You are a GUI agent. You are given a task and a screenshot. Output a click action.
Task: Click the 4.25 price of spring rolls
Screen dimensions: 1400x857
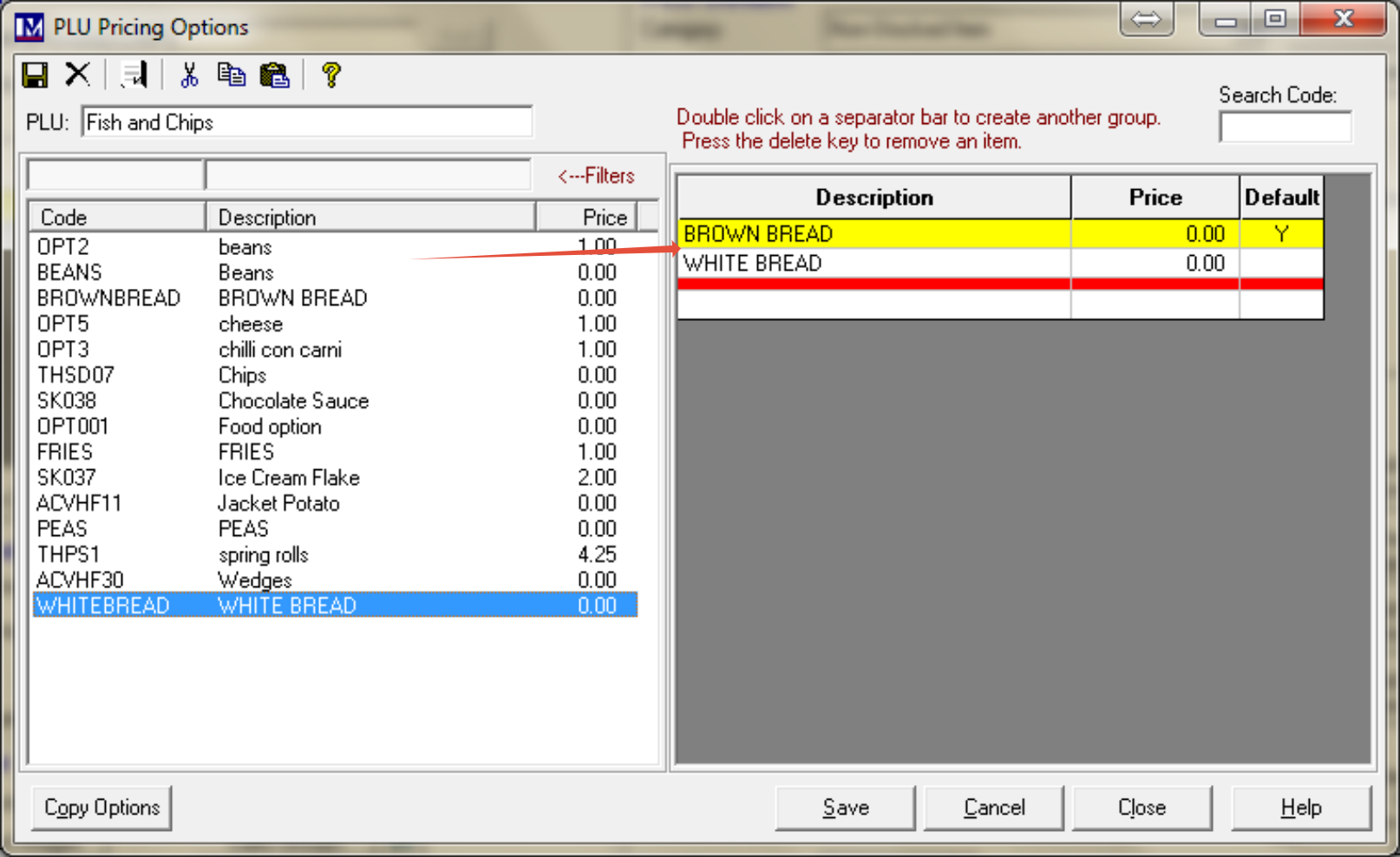[x=598, y=554]
